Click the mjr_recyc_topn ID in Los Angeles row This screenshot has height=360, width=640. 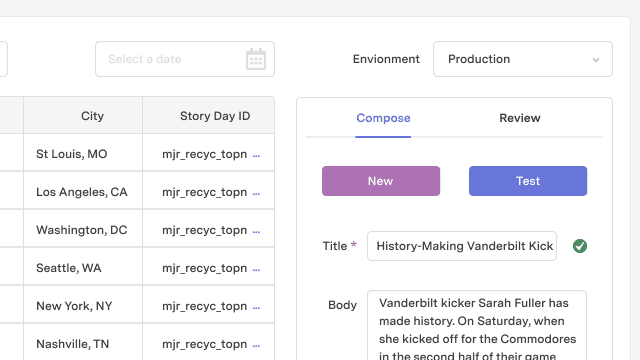coord(204,192)
